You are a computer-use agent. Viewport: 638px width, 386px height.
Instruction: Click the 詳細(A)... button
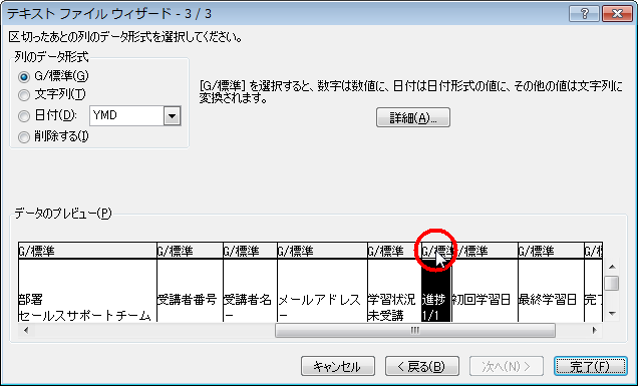coord(413,118)
